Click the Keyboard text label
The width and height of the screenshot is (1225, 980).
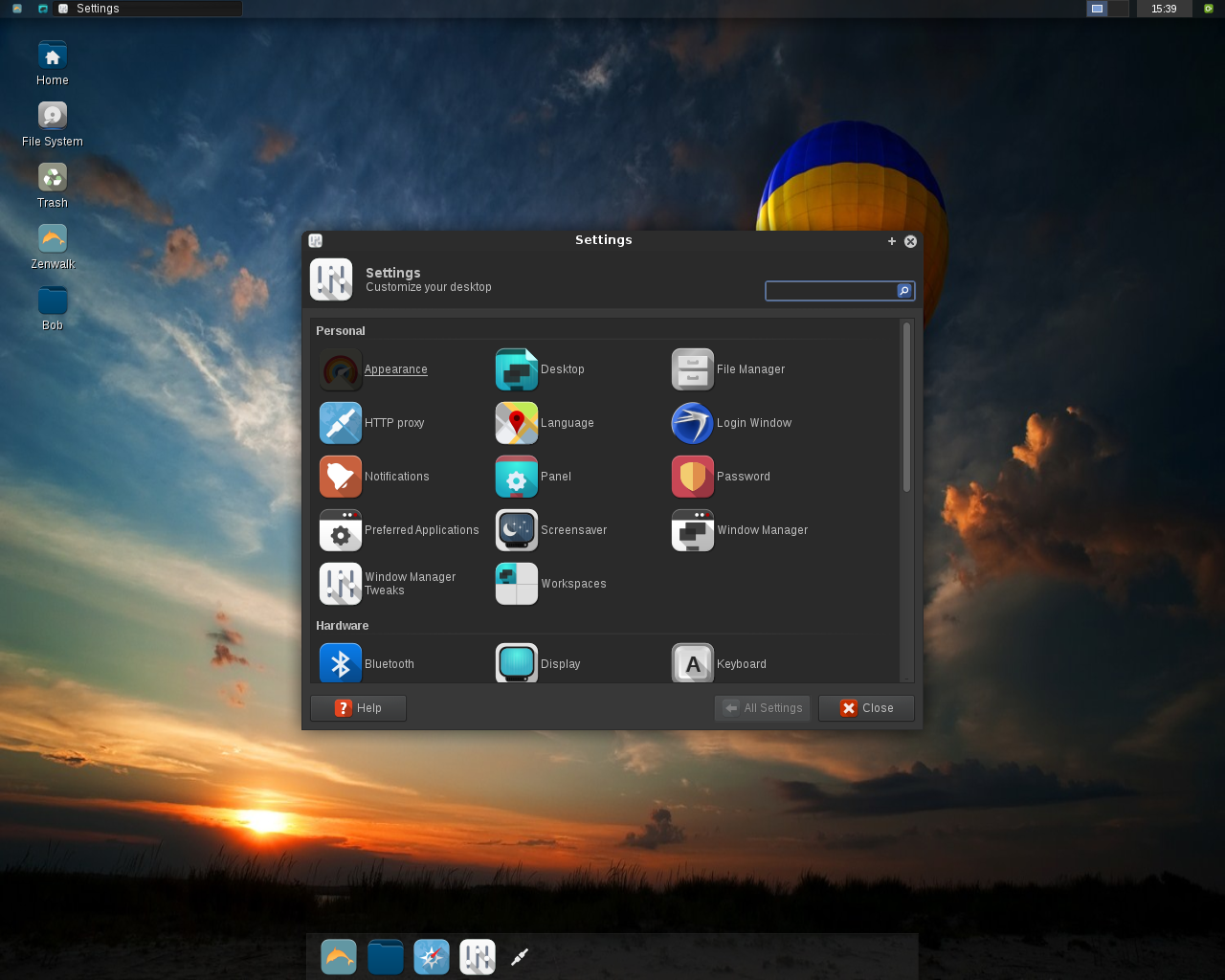click(742, 664)
